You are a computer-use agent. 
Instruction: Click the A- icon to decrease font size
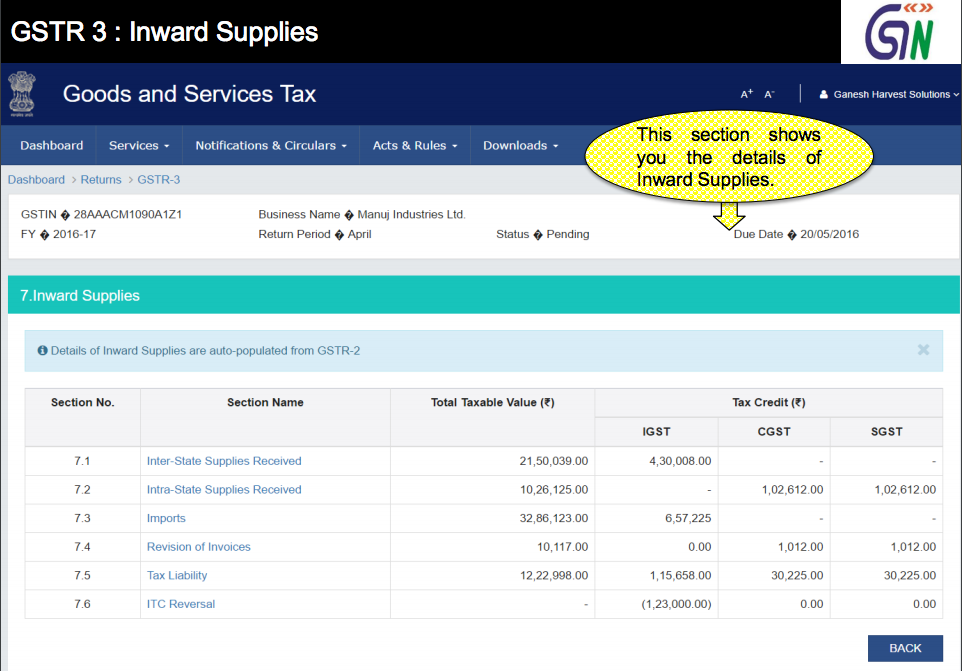point(768,93)
